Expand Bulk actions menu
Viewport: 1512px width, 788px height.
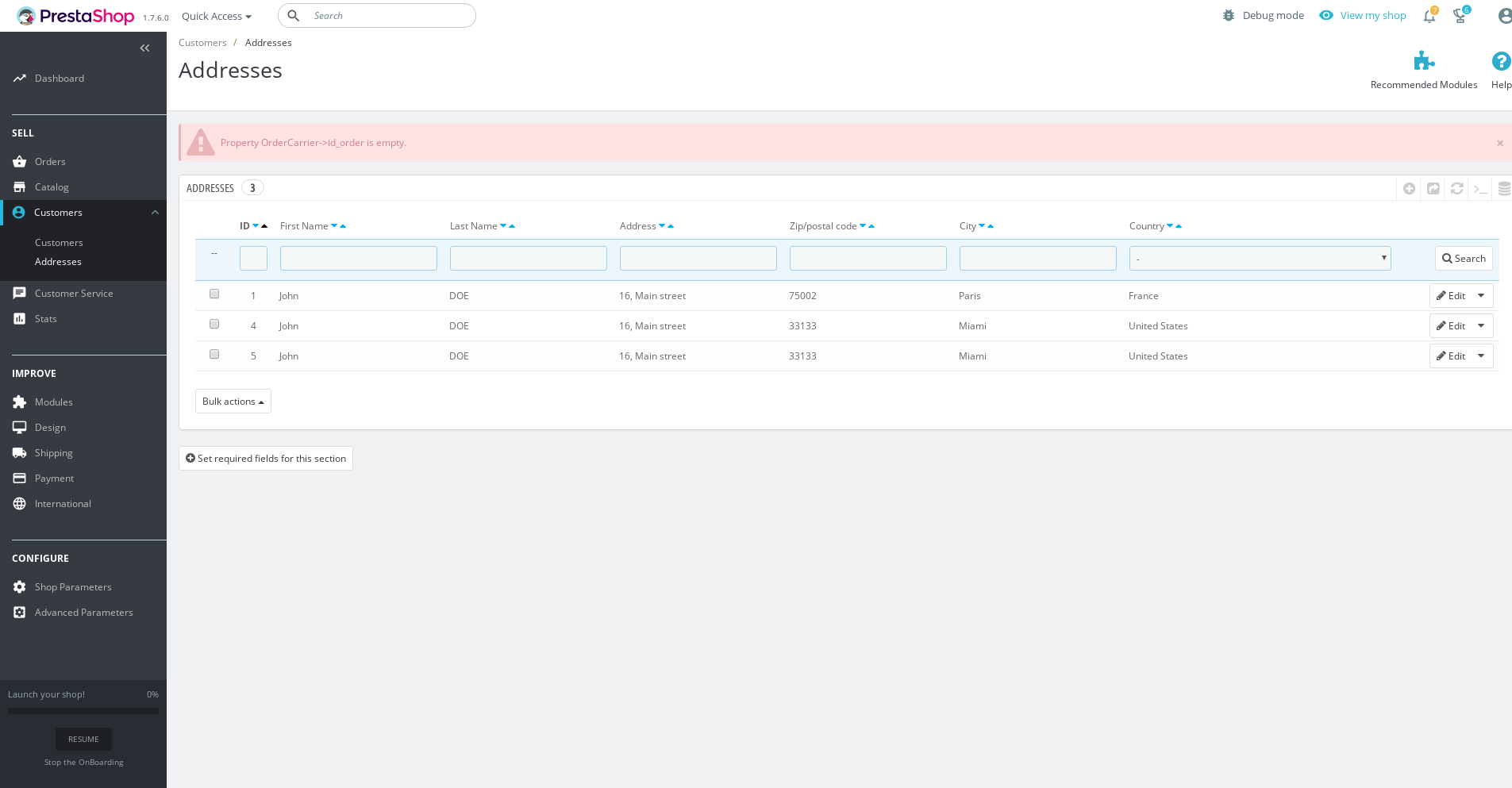point(233,402)
